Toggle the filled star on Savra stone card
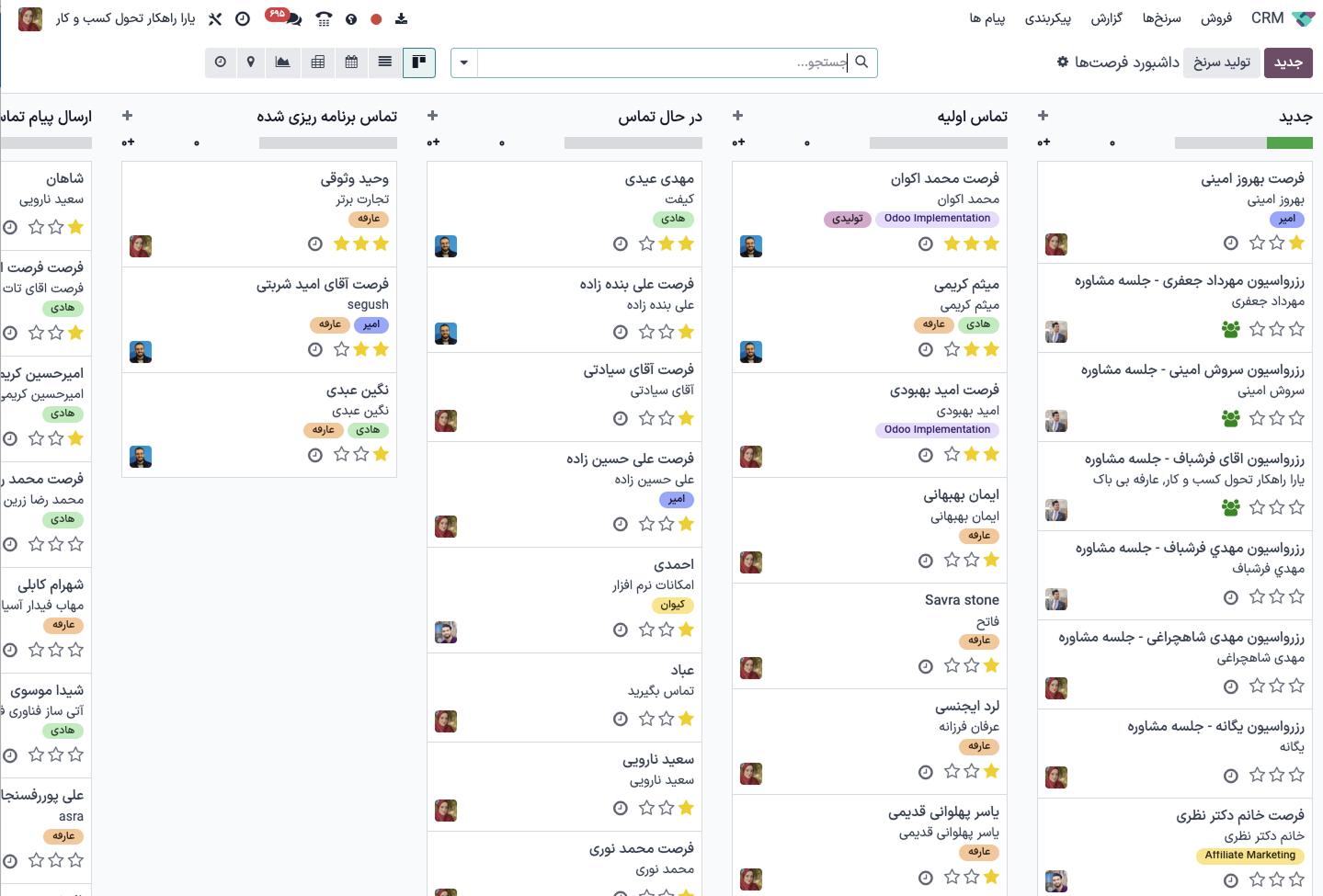This screenshot has width=1323, height=896. click(991, 666)
